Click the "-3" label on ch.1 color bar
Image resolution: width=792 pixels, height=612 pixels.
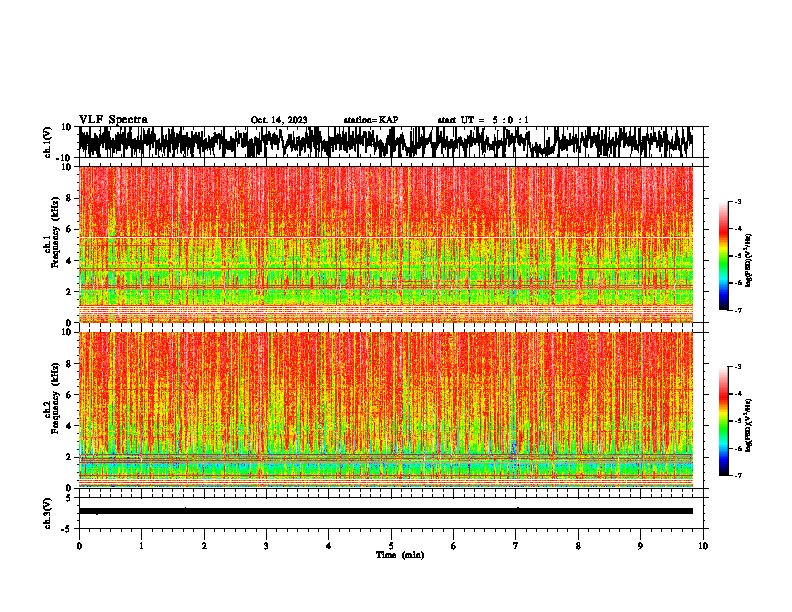737,202
